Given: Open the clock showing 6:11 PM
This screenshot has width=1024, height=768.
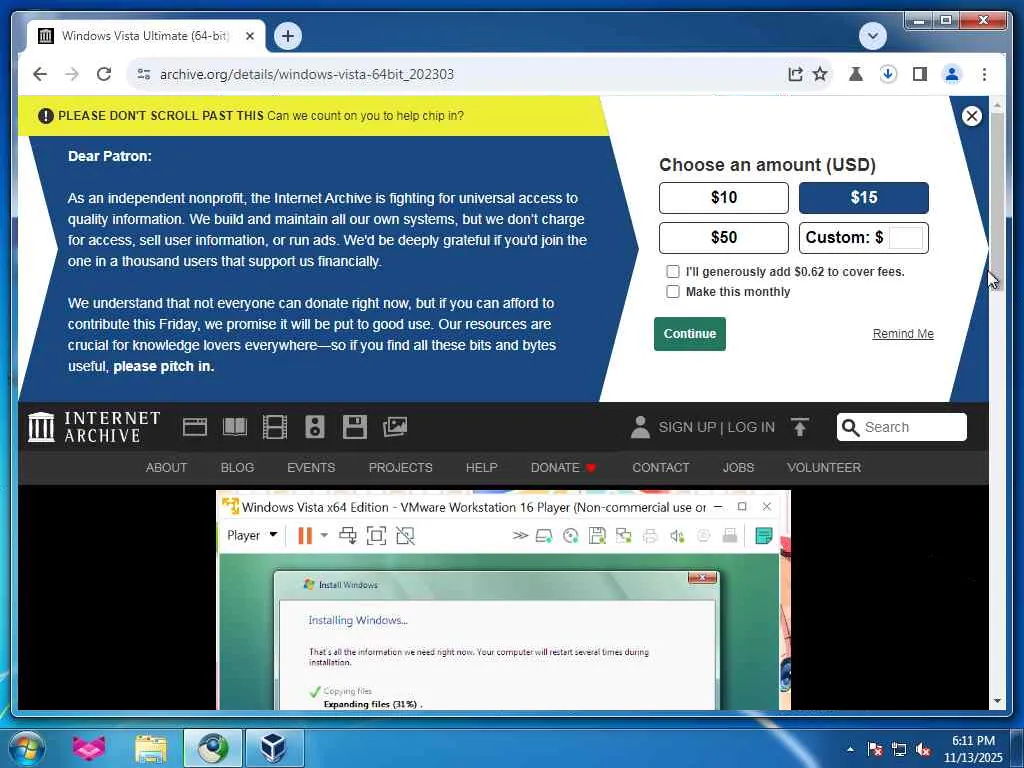Looking at the screenshot, I should tap(972, 749).
